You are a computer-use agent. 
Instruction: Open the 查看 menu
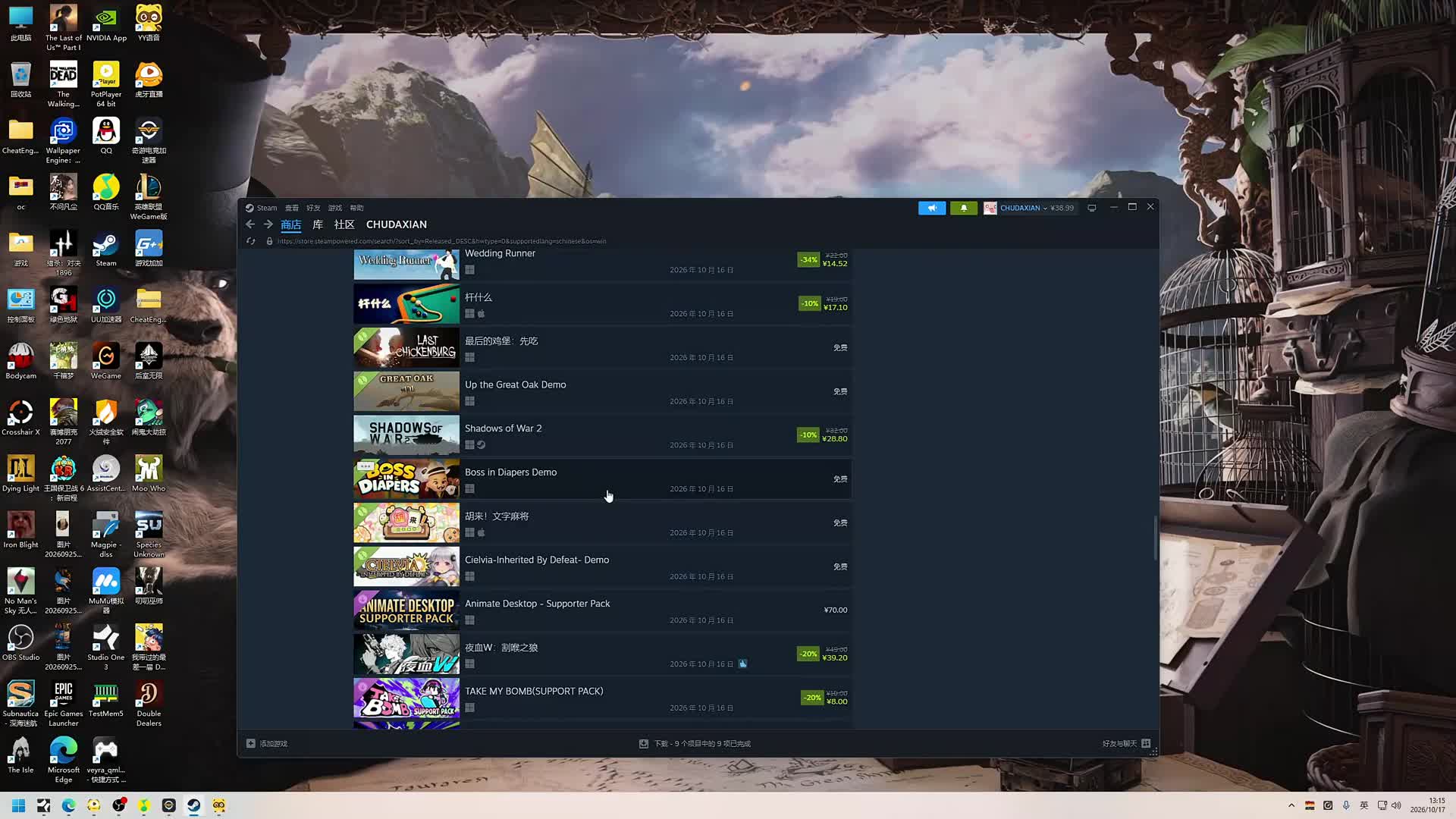(x=292, y=208)
